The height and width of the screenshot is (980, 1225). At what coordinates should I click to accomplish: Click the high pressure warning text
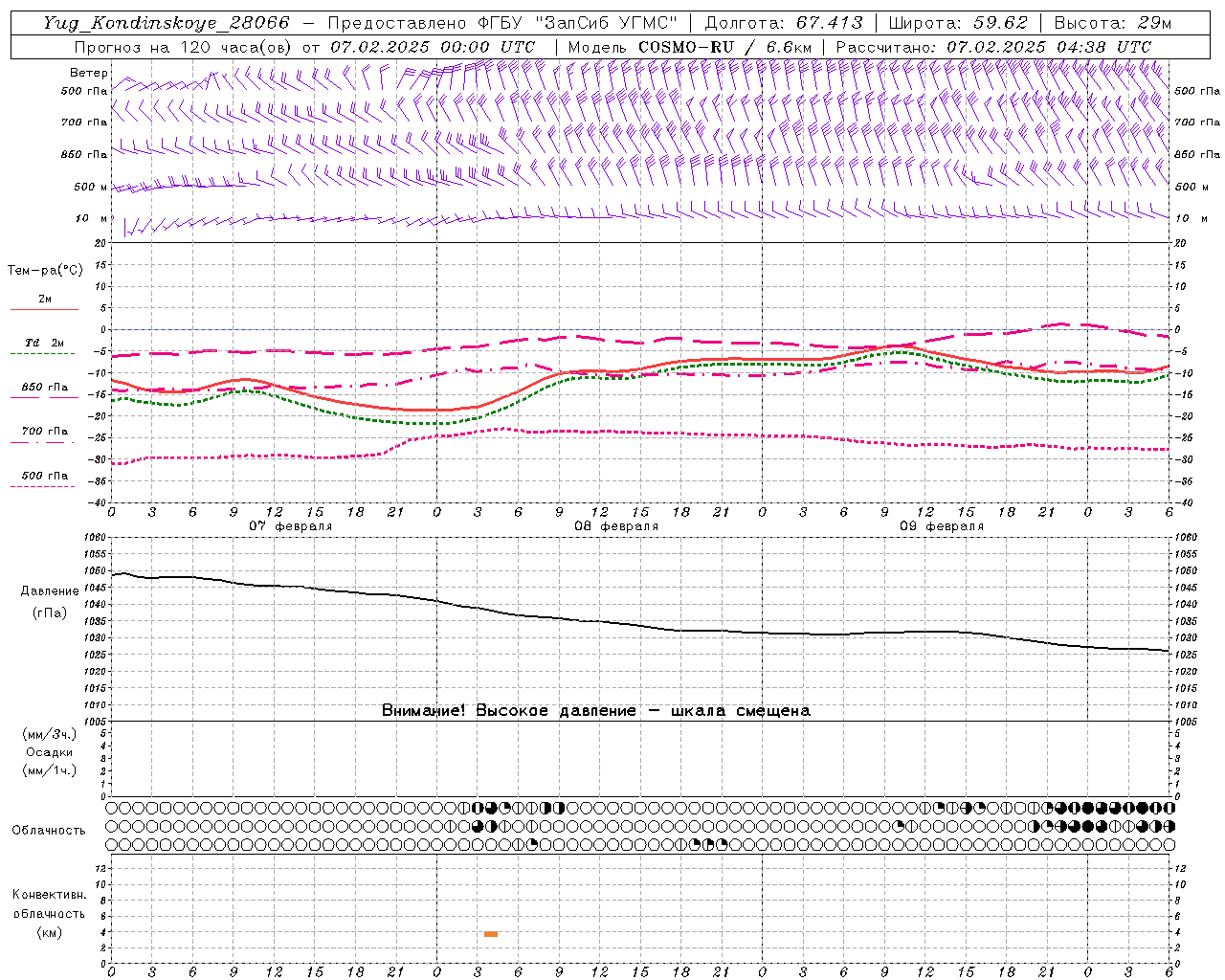pyautogui.click(x=596, y=711)
